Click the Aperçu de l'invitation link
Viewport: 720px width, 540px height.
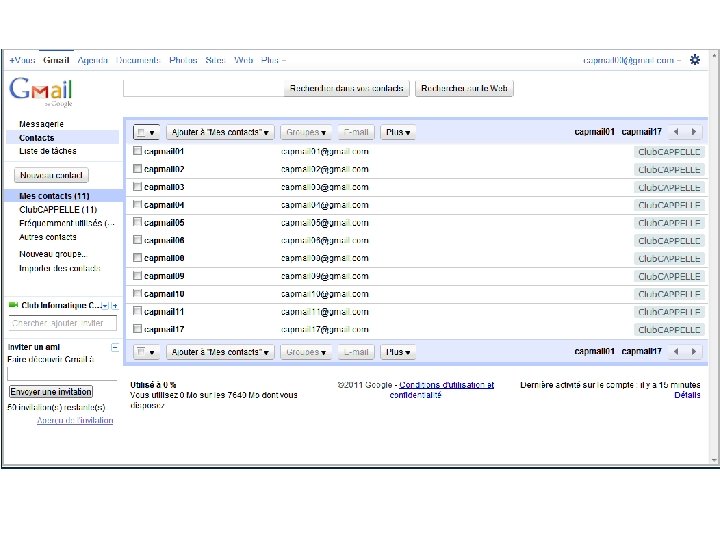coord(75,420)
